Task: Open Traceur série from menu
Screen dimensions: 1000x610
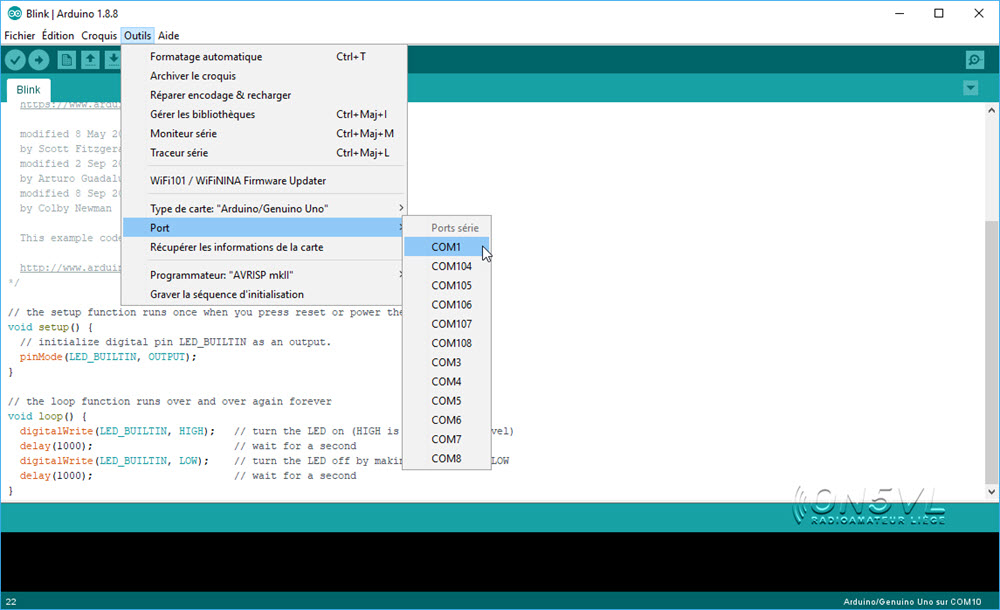Action: 262,152
